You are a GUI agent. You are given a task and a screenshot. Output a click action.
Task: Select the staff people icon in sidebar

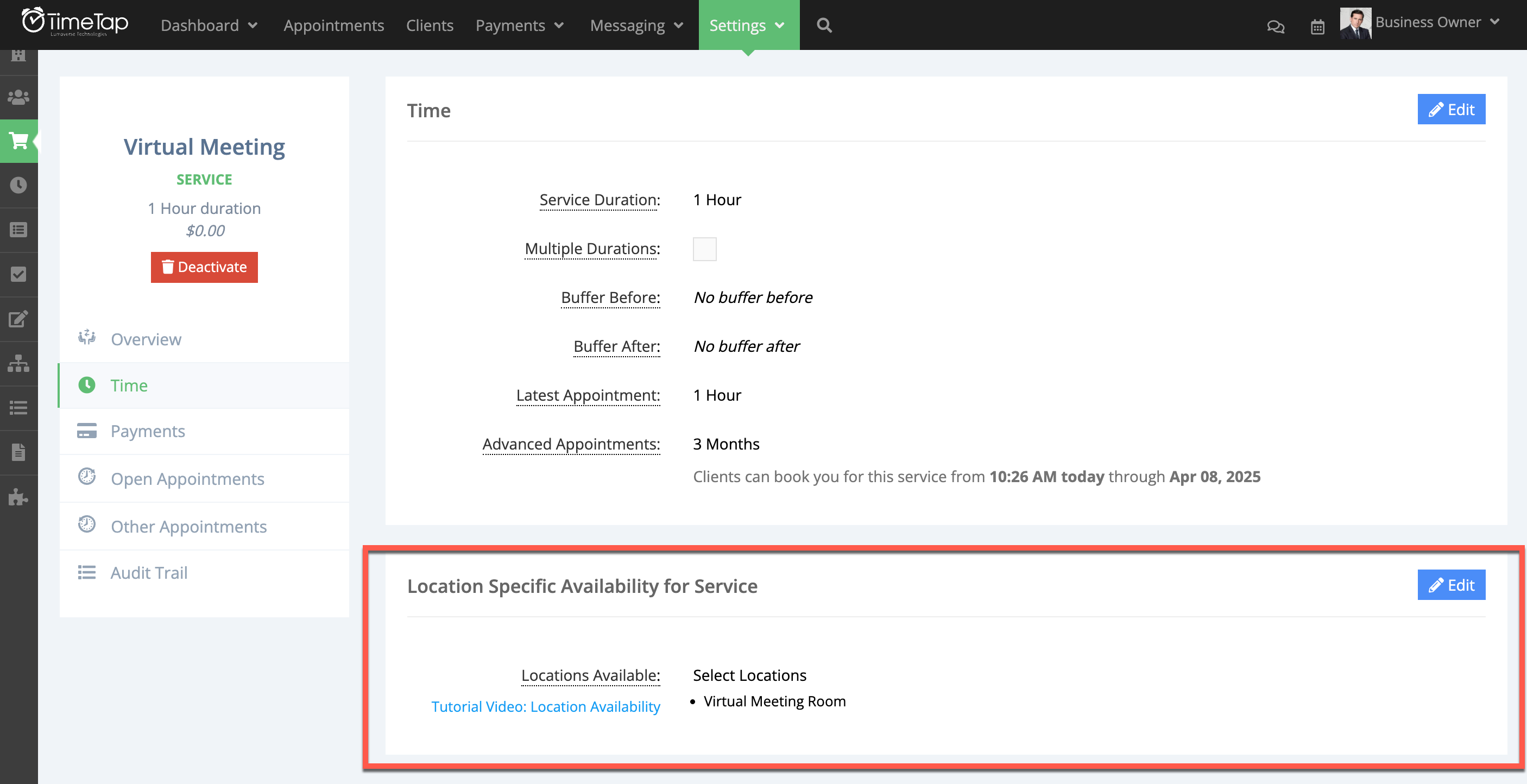pos(18,97)
